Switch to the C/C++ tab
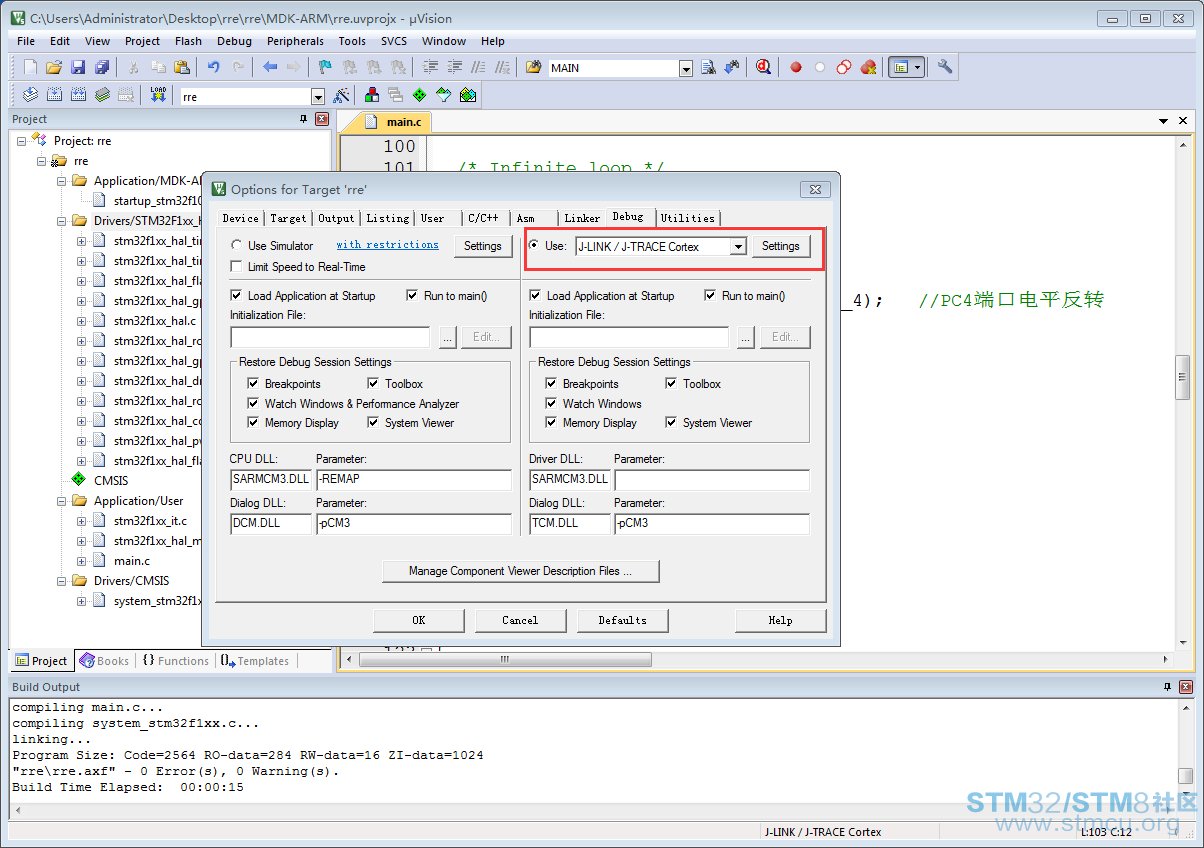 [x=483, y=218]
